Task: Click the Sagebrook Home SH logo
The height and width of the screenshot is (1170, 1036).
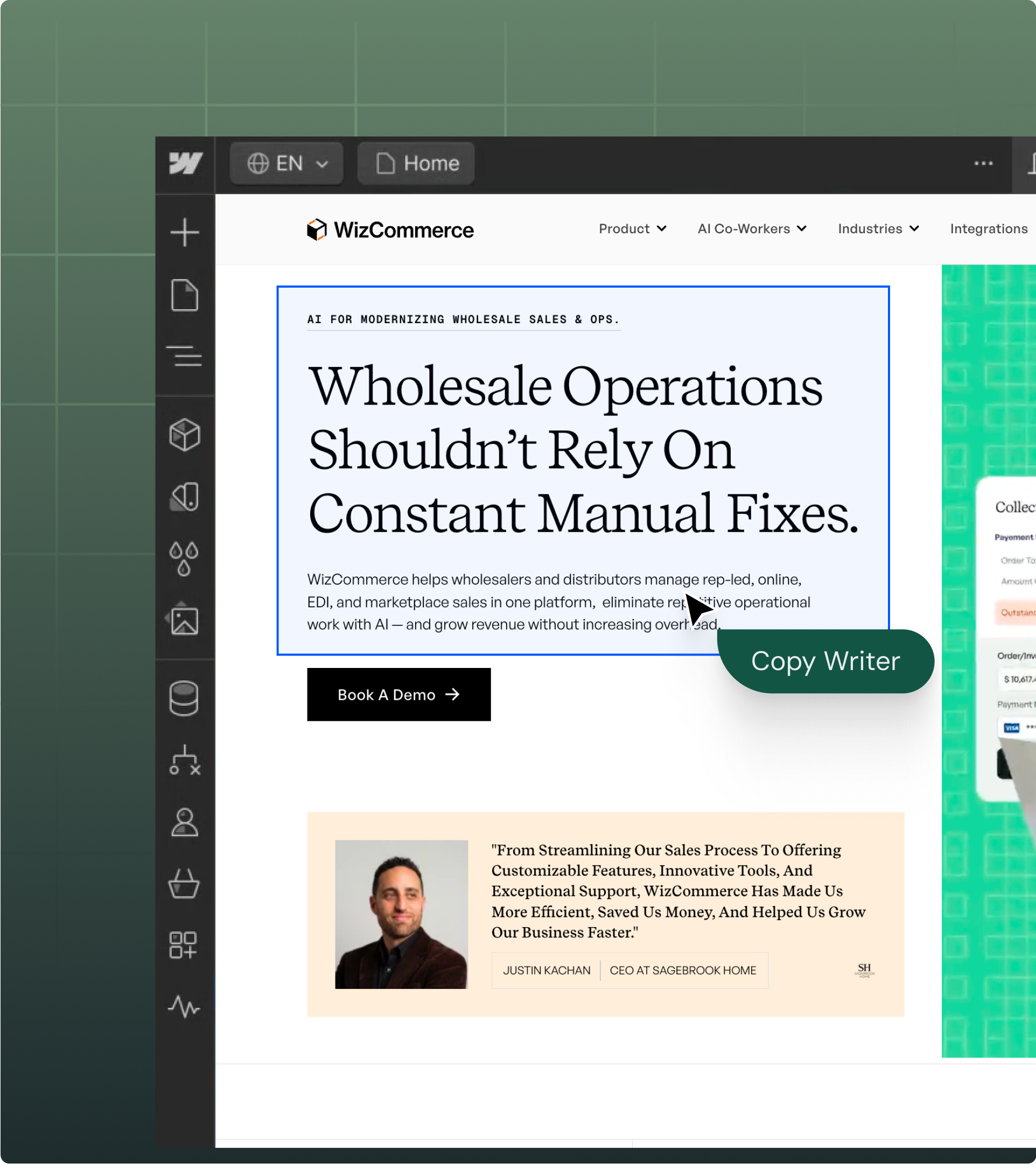Action: point(864,971)
